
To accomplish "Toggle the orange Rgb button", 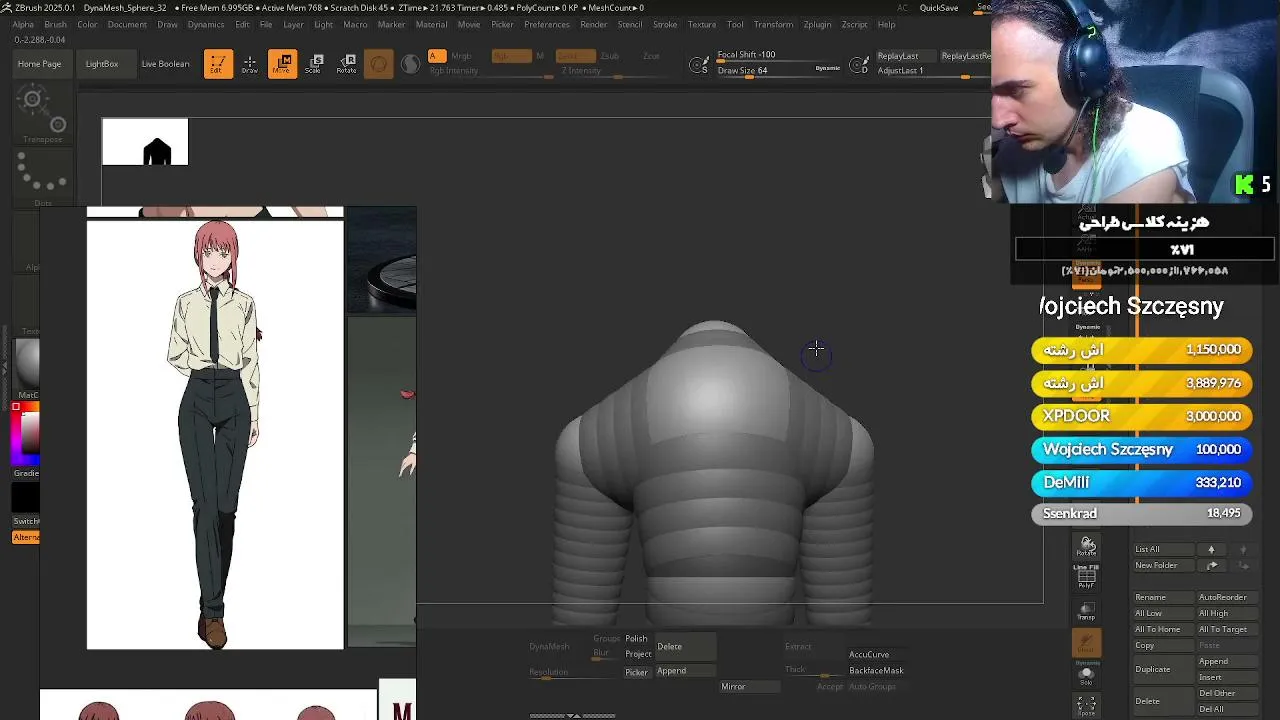I will 511,56.
